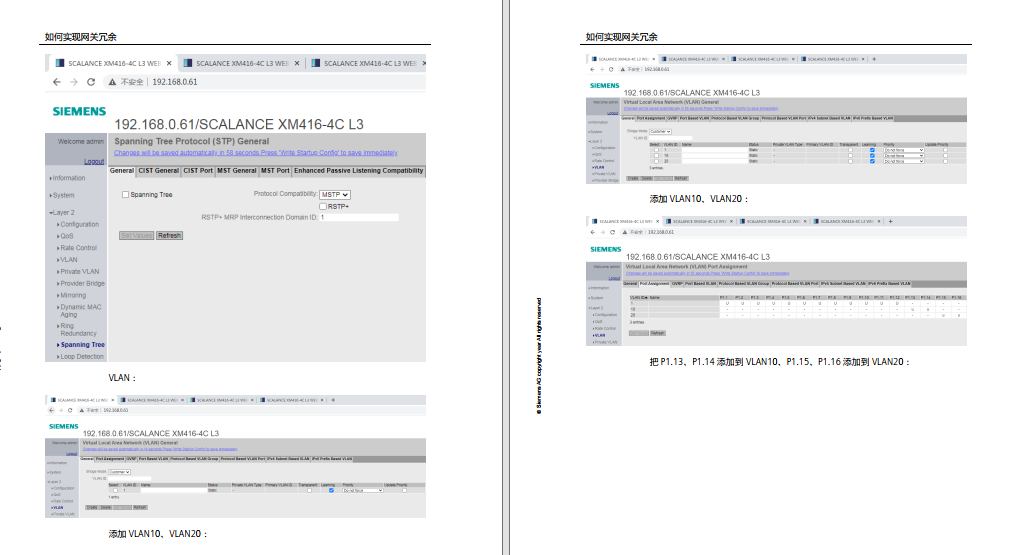Image resolution: width=1021 pixels, height=555 pixels.
Task: Switch to the CIST Port tab
Action: [198, 171]
